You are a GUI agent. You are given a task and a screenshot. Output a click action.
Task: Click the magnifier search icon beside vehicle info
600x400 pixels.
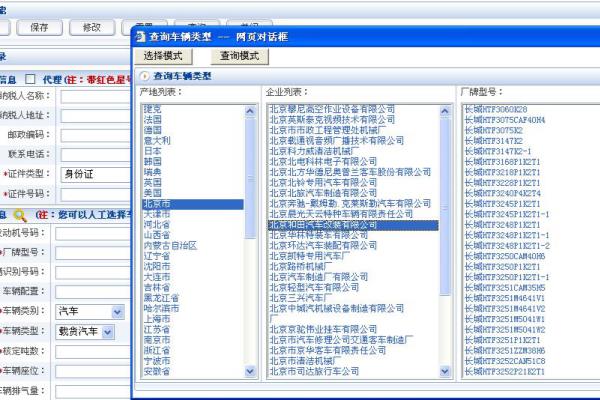coord(20,216)
